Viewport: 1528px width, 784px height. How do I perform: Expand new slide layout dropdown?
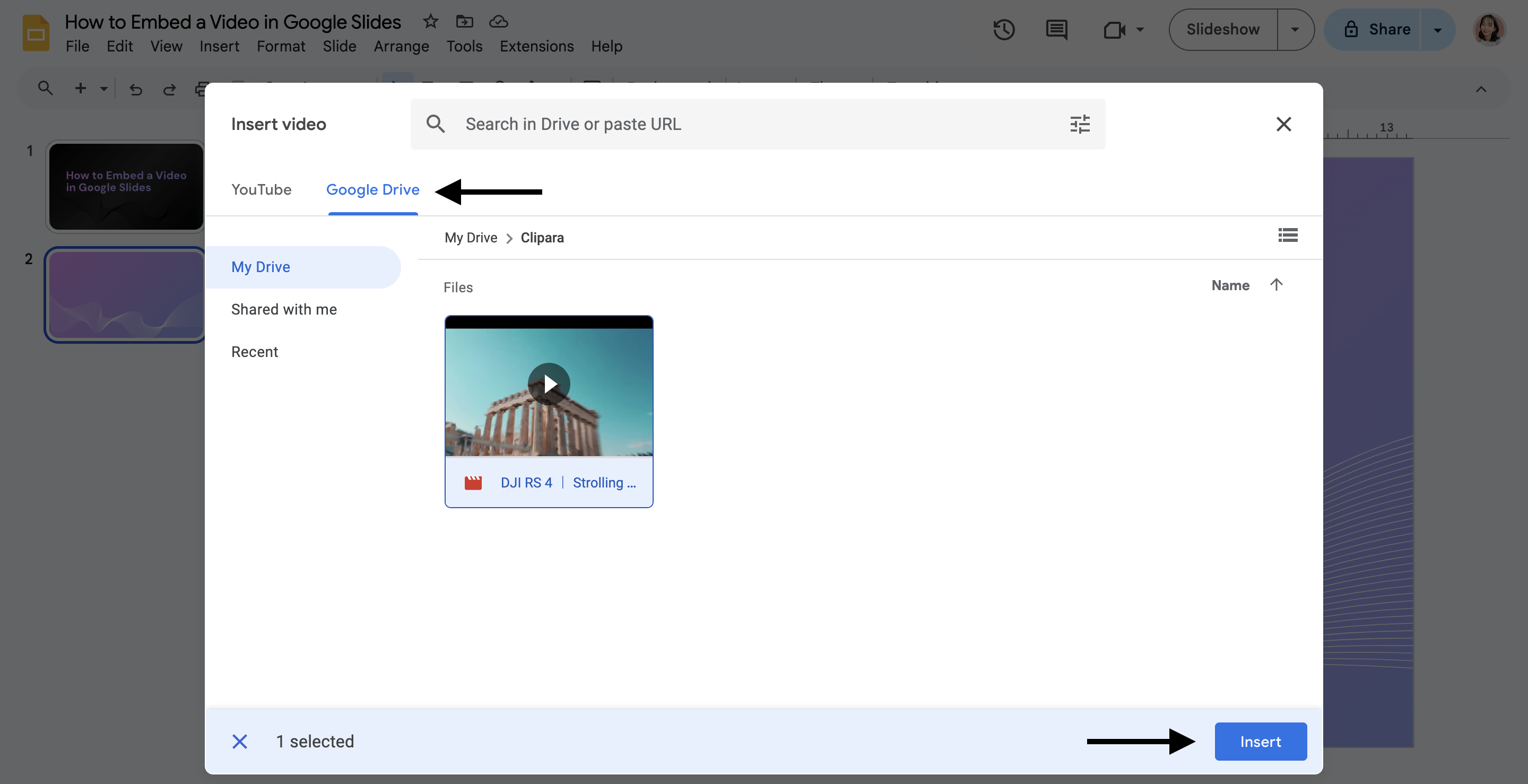(104, 89)
